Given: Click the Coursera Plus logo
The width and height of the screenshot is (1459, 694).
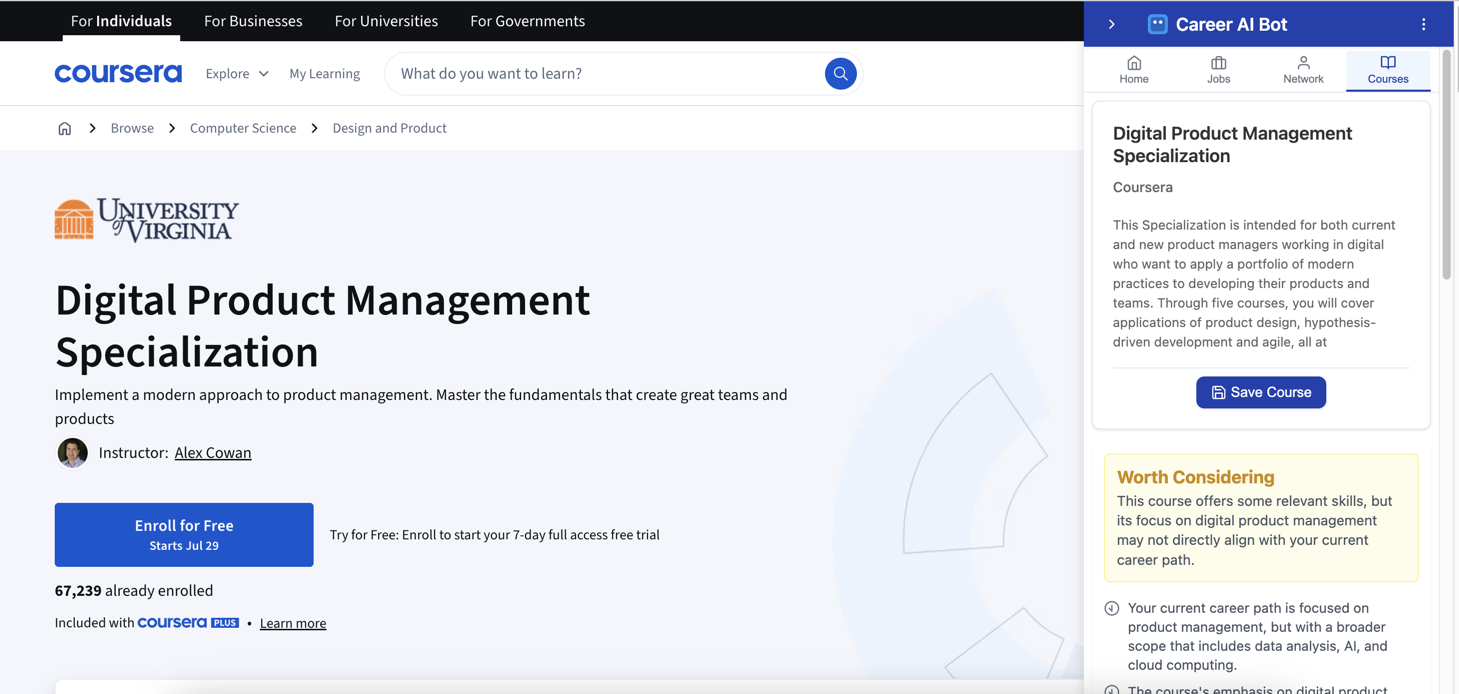Looking at the screenshot, I should pos(188,623).
